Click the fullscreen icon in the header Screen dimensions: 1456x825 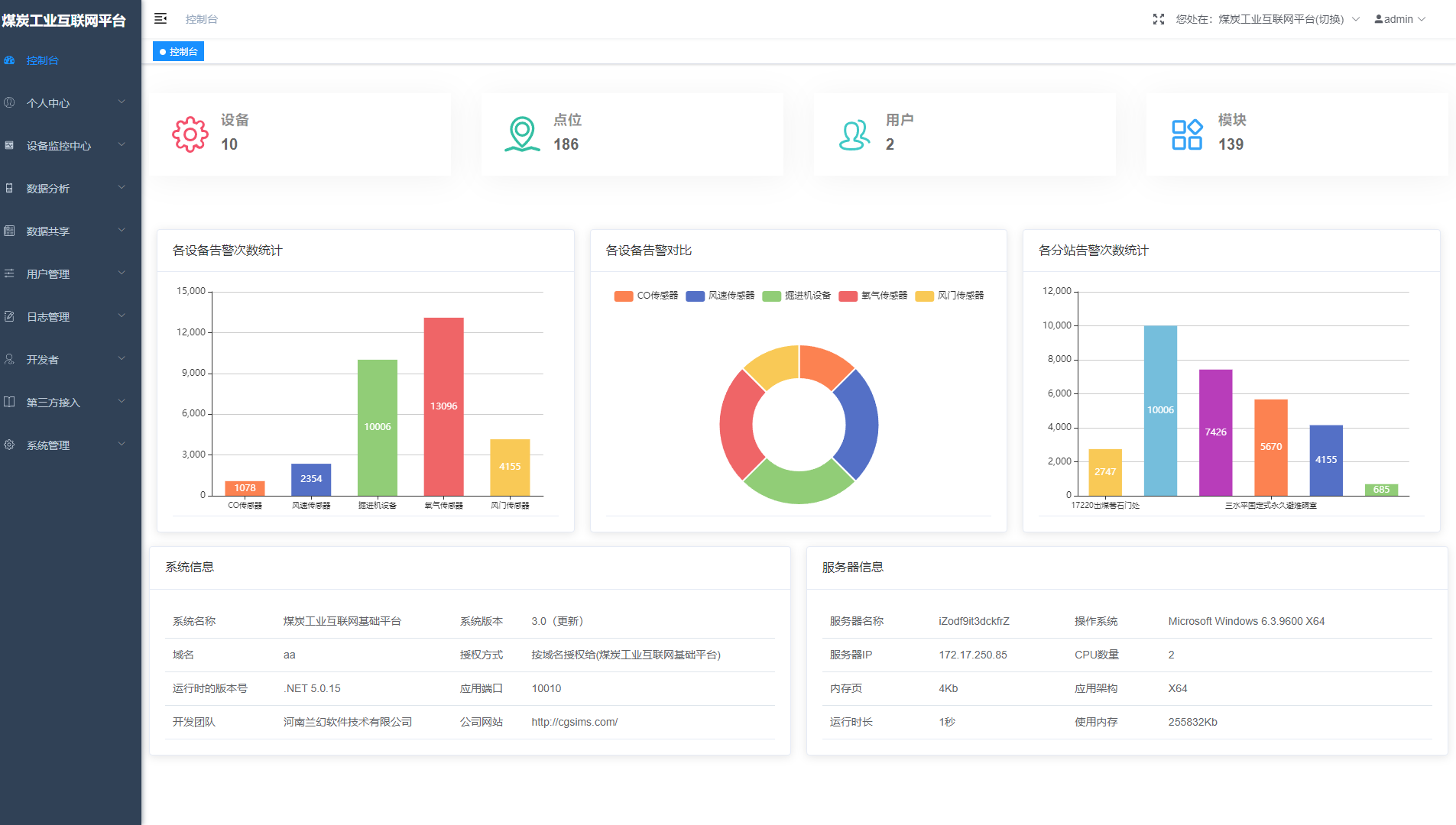coord(1159,19)
